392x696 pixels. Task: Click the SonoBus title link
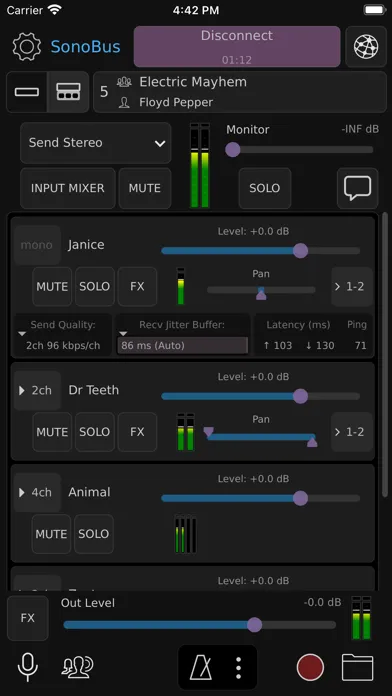86,47
